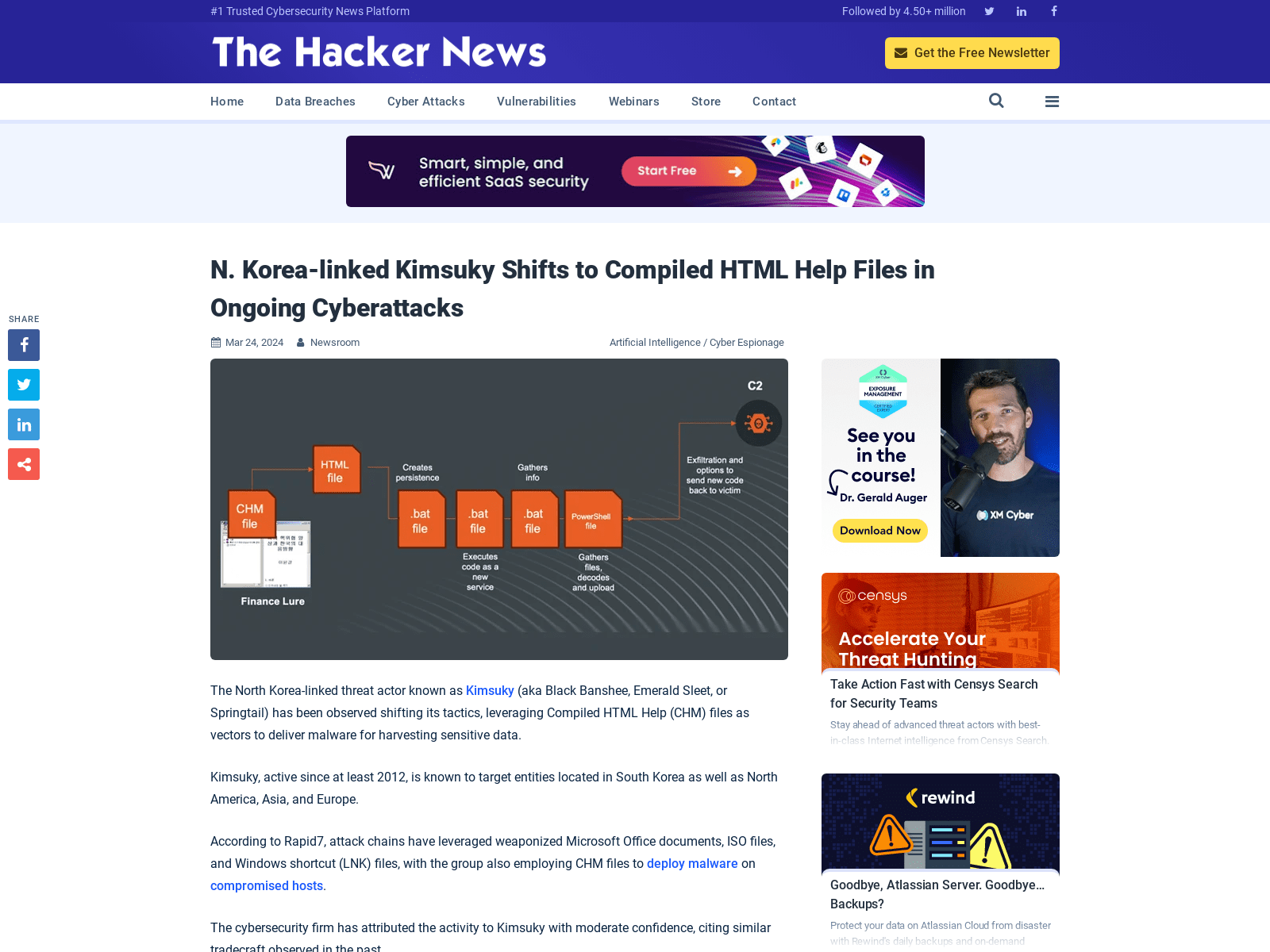The width and height of the screenshot is (1270, 952).
Task: Click Download Now in XM Cyber ad
Action: coord(880,531)
